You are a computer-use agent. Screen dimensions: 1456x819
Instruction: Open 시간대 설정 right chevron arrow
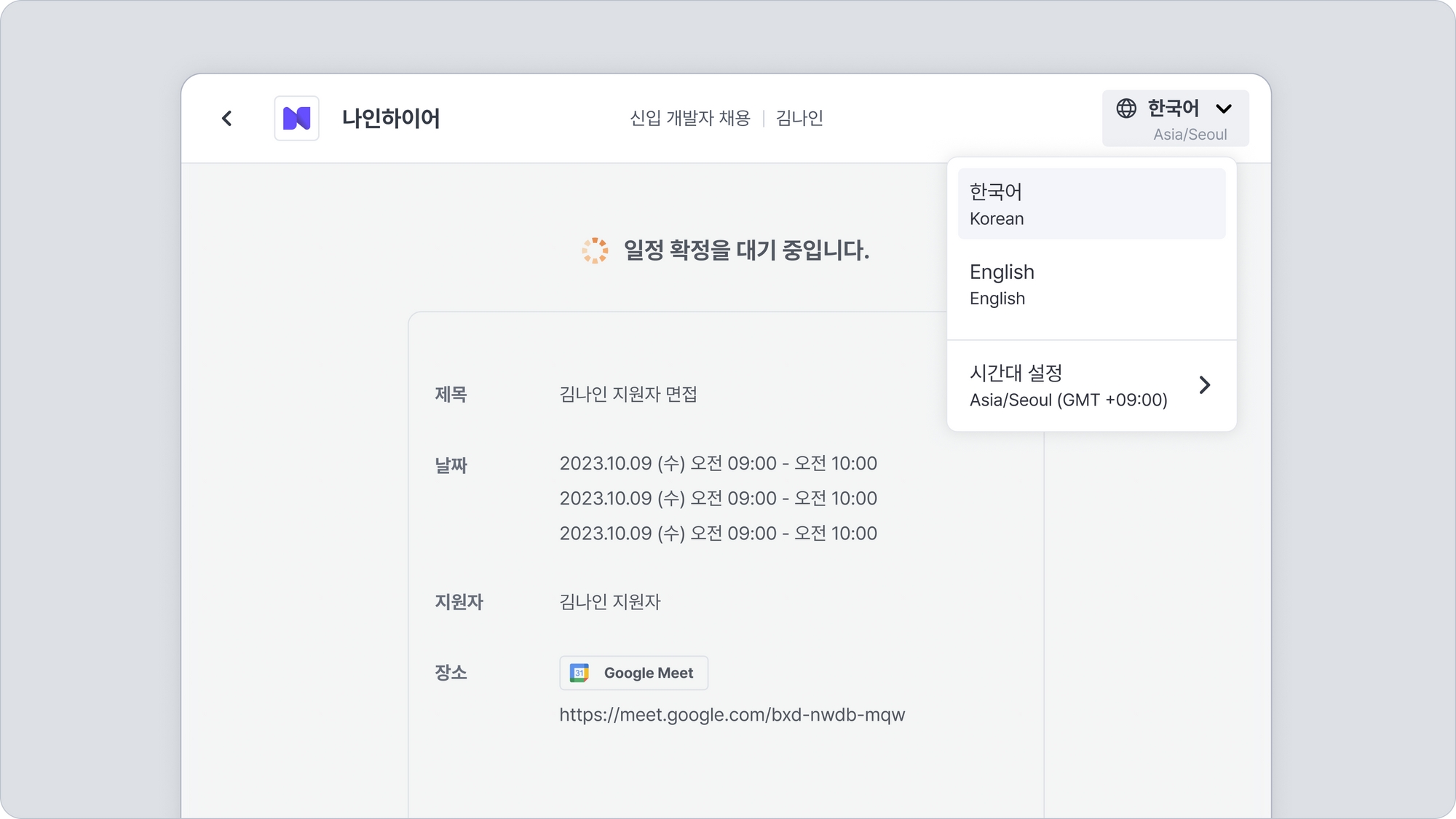point(1205,385)
